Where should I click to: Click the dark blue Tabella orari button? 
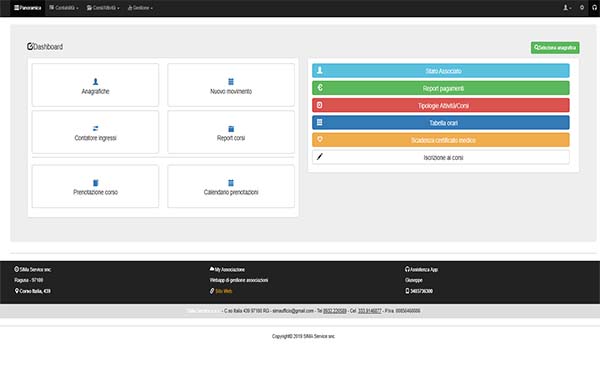tap(440, 123)
